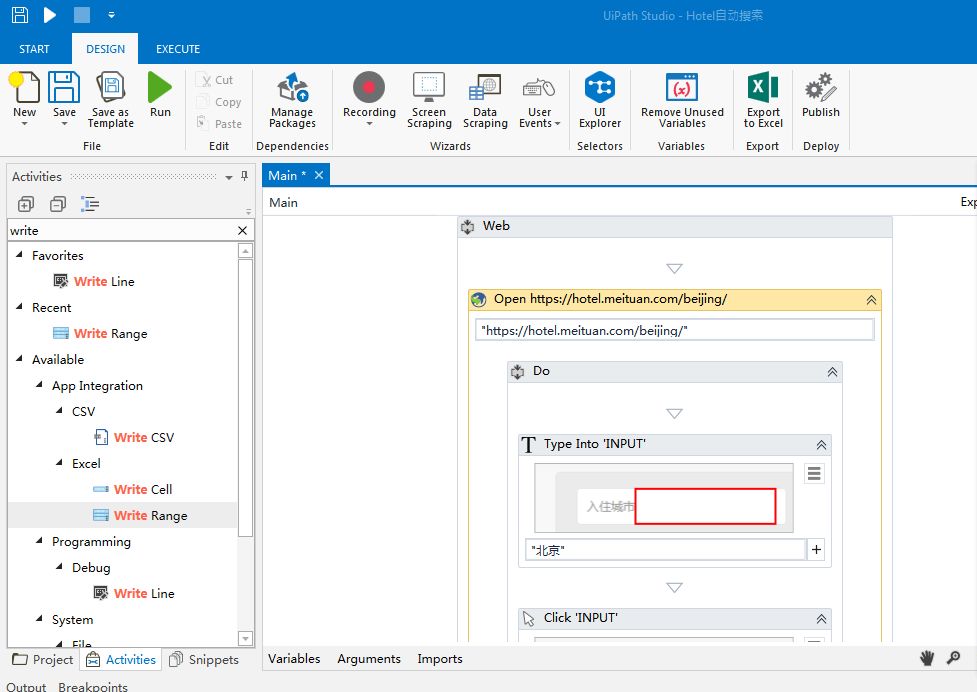The height and width of the screenshot is (692, 977).
Task: Clear the activities search box
Action: coord(242,230)
